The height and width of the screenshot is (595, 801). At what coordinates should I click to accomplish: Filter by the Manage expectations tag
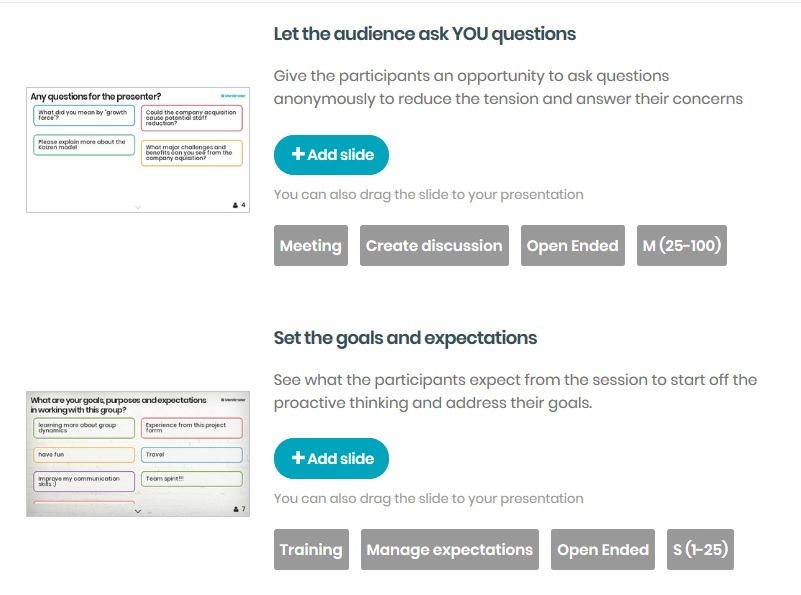tap(450, 550)
